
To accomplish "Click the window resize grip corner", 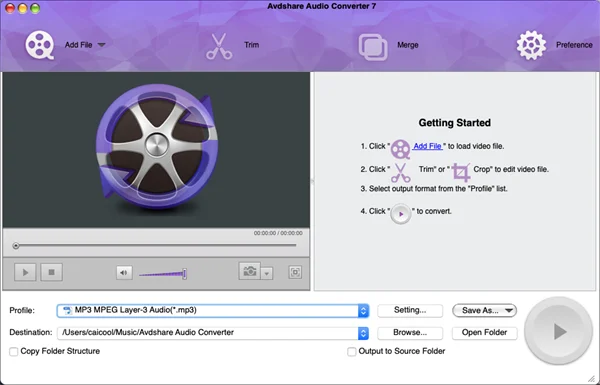I will pyautogui.click(x=592, y=378).
